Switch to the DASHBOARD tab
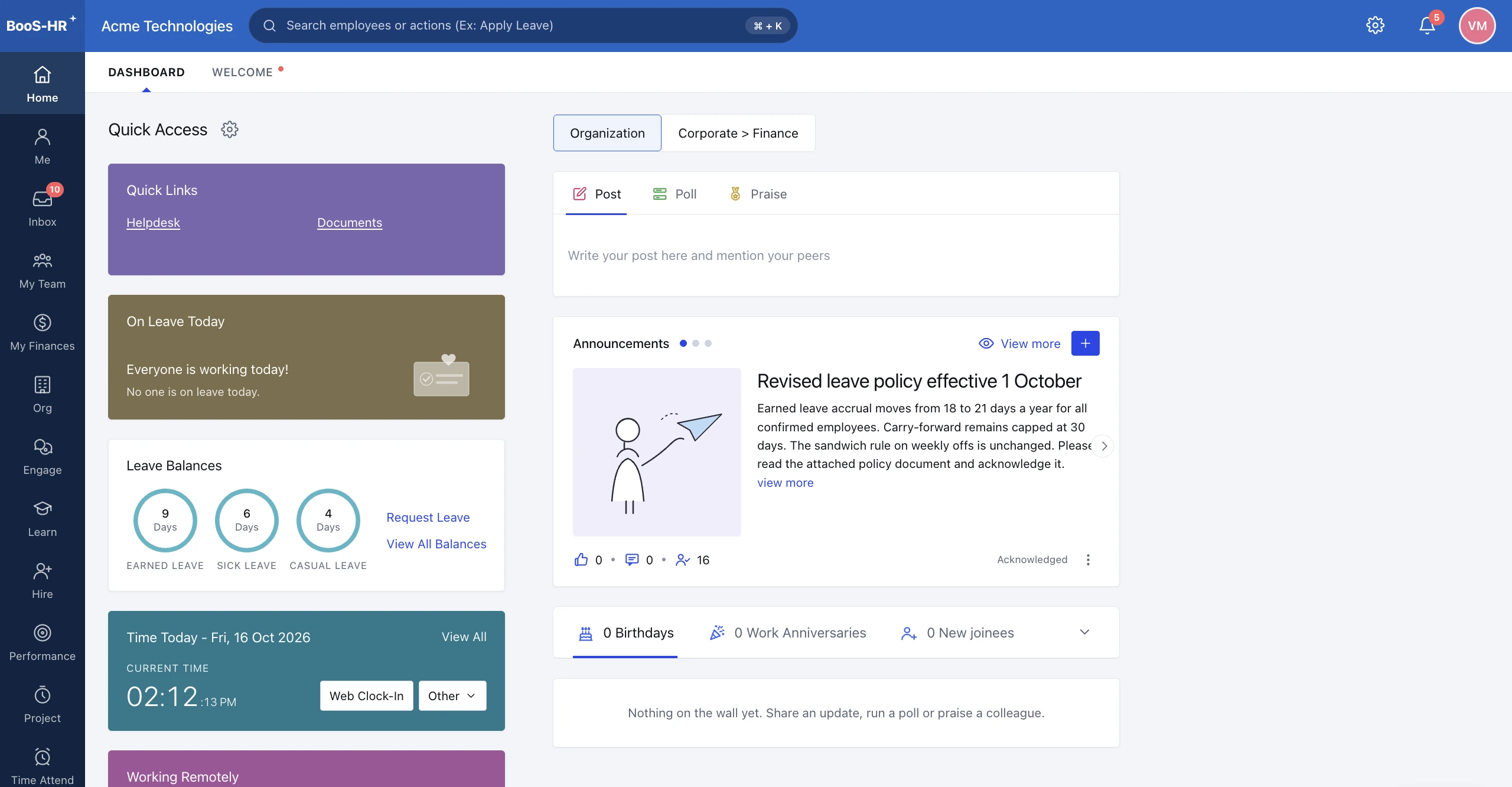The width and height of the screenshot is (1512, 787). [x=146, y=72]
